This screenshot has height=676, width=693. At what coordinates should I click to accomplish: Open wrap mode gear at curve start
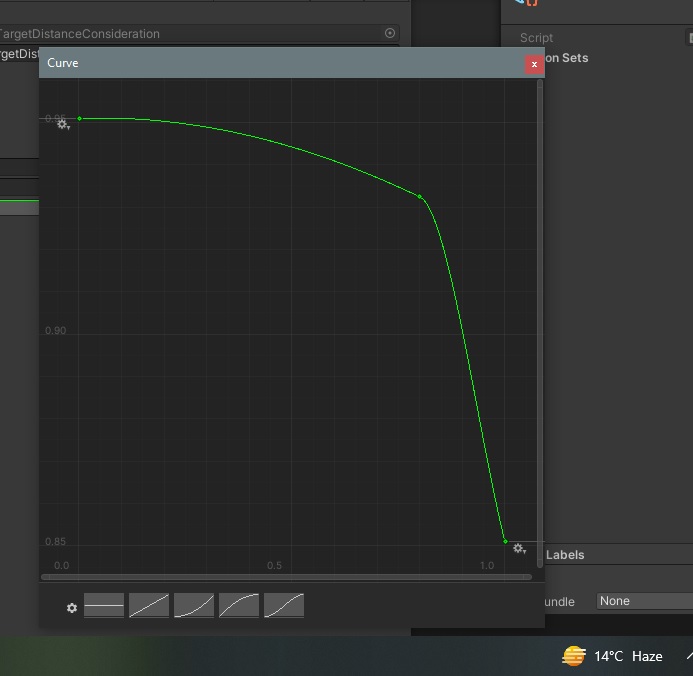coord(63,125)
